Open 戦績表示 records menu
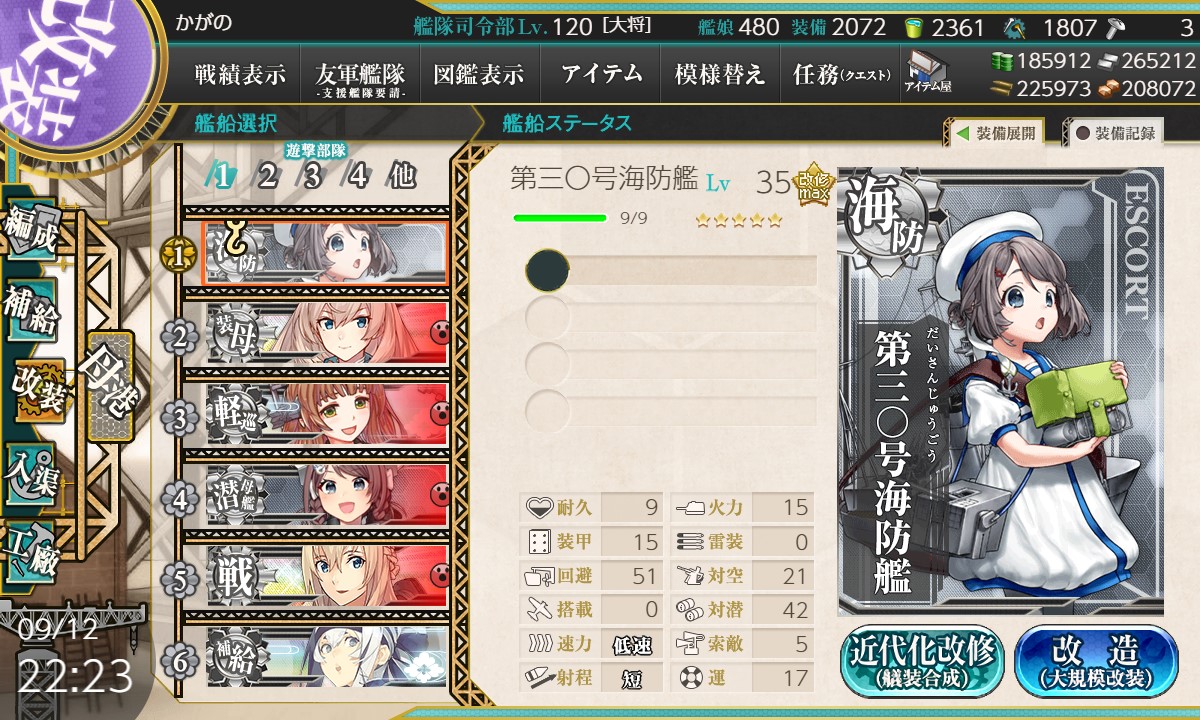The height and width of the screenshot is (720, 1200). pyautogui.click(x=240, y=74)
